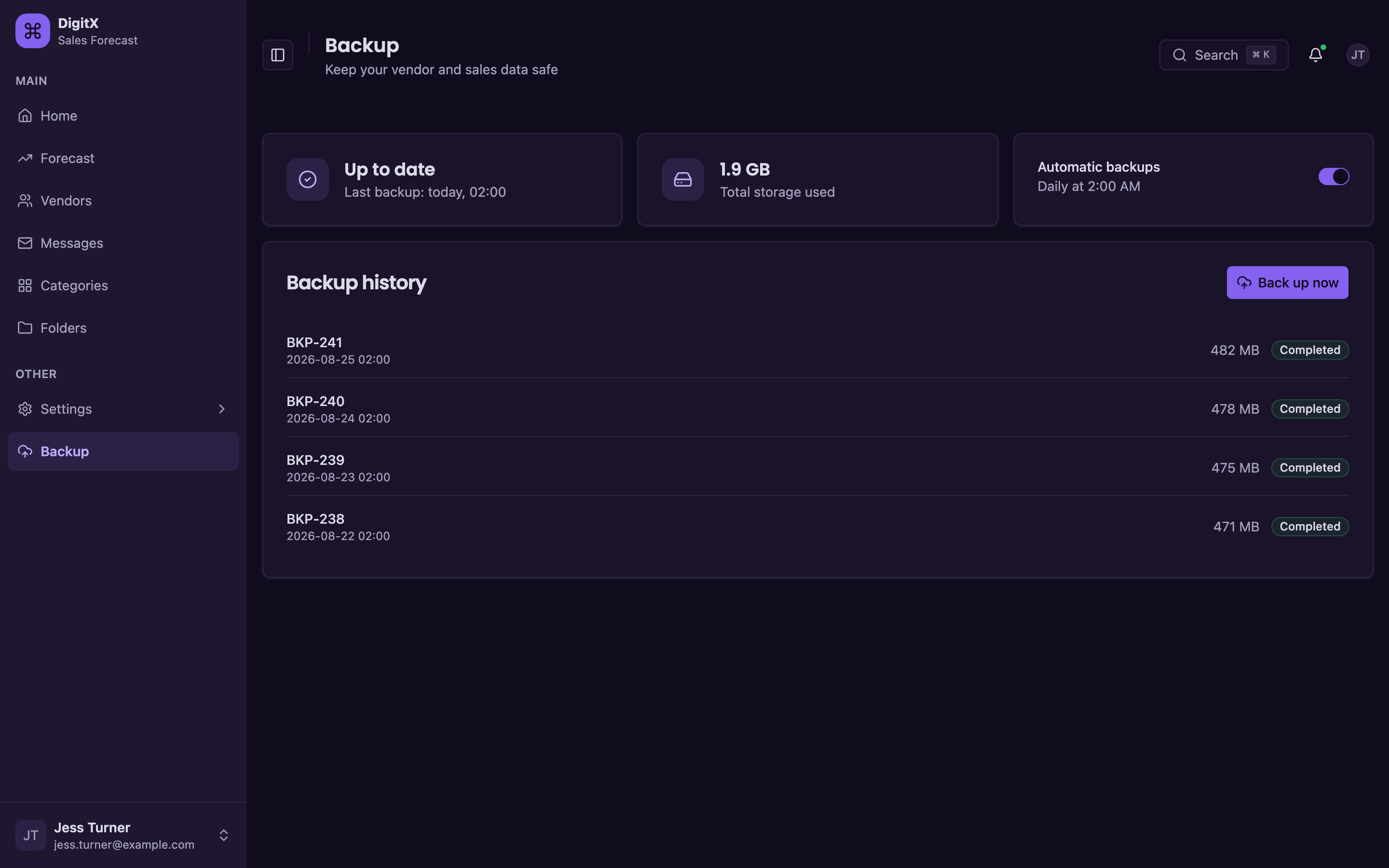
Task: Click the sidebar collapse panel icon
Action: click(278, 55)
